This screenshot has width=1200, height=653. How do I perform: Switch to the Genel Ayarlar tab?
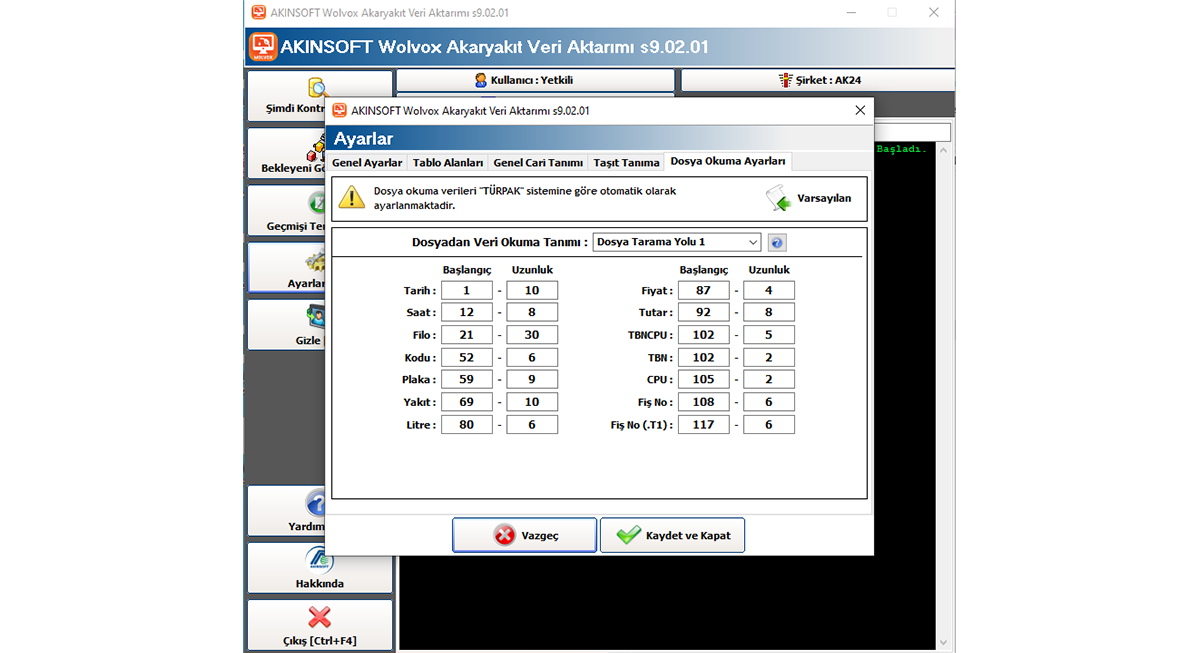coord(367,162)
